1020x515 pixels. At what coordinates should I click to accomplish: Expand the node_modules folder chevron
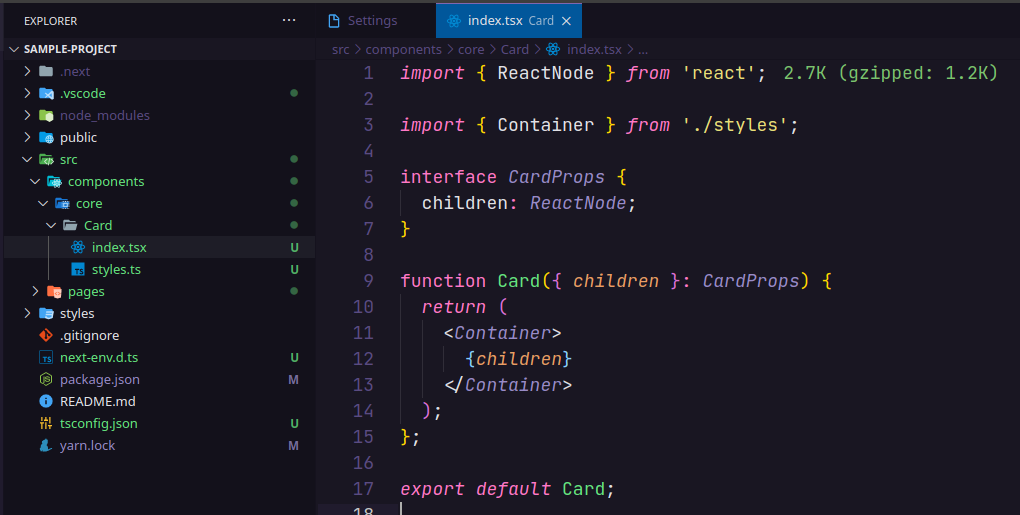pos(27,115)
